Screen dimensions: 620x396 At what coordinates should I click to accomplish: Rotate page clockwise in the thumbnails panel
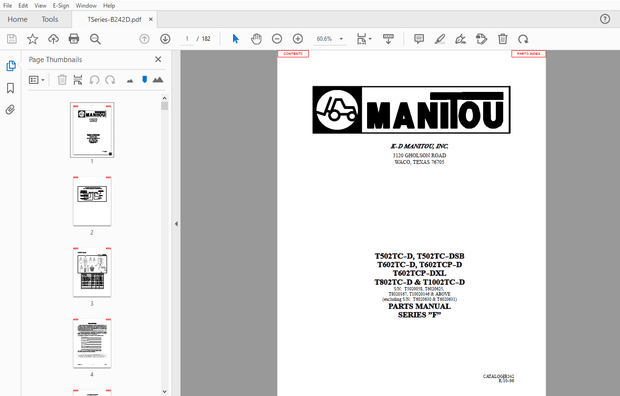pyautogui.click(x=110, y=80)
